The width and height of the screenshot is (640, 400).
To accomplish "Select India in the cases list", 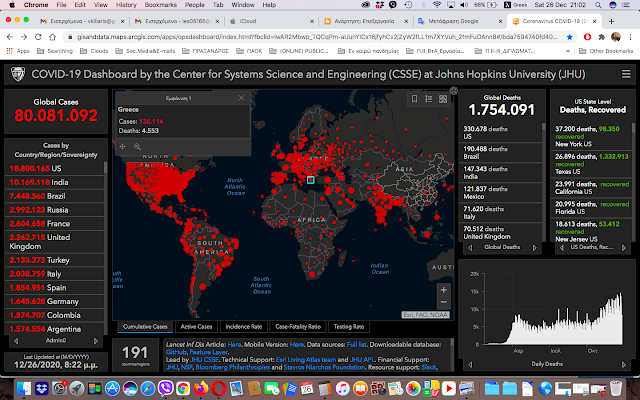I will (54, 182).
